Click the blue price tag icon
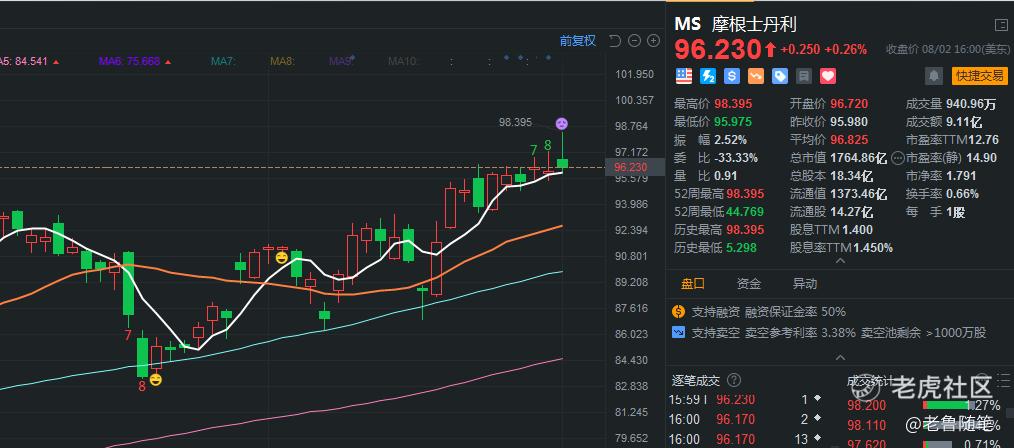The image size is (1014, 448). click(x=780, y=76)
